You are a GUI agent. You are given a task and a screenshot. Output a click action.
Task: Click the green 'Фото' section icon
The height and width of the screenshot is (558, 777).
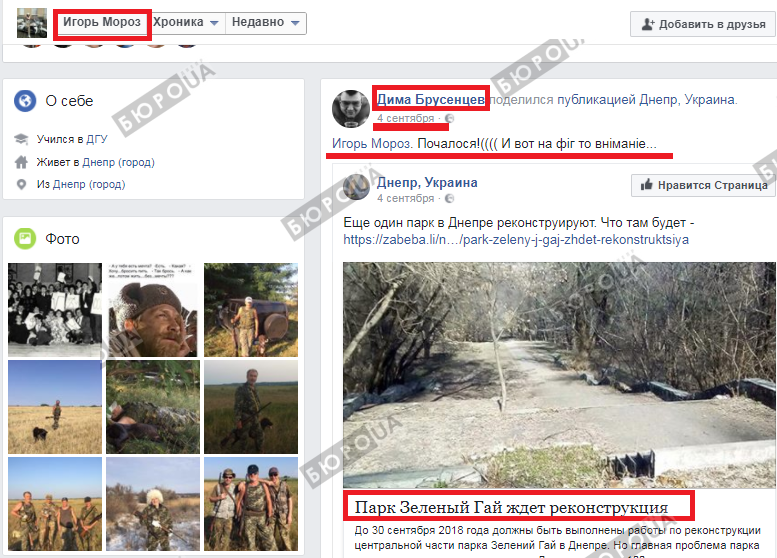coord(25,239)
